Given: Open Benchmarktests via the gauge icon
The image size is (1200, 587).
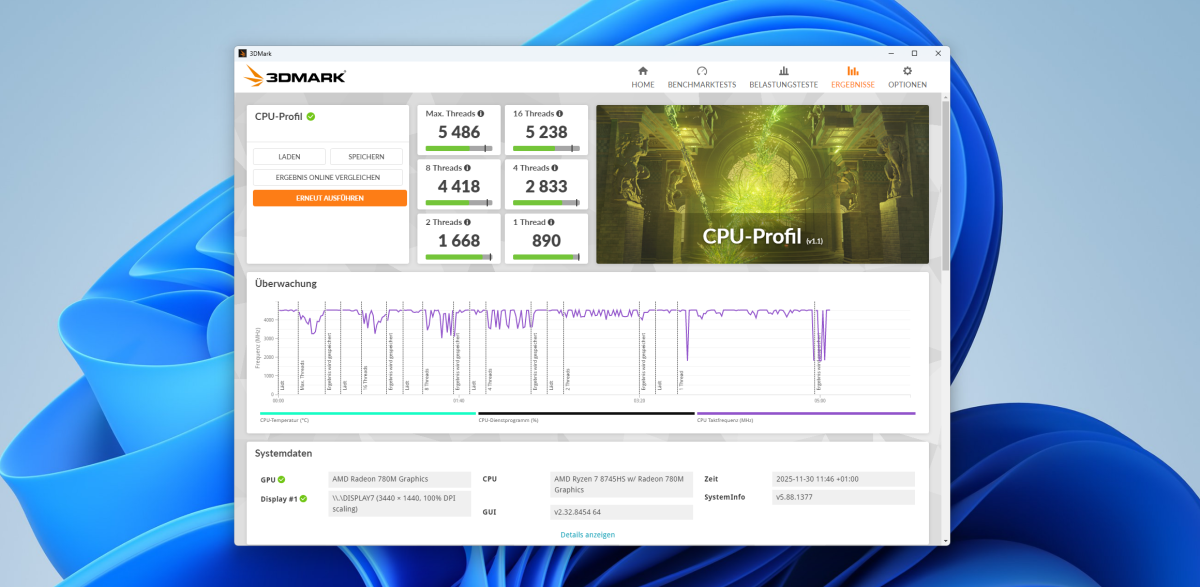Looking at the screenshot, I should pos(701,72).
